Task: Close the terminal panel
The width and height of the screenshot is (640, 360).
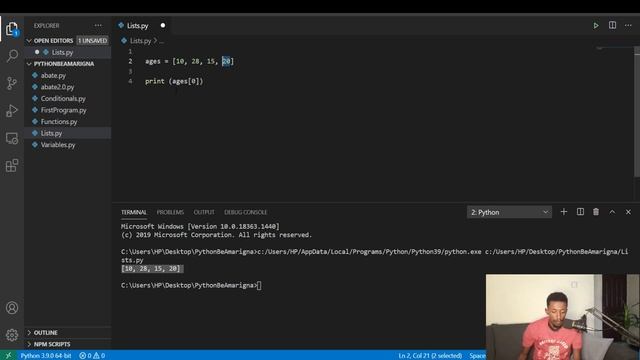Action: pos(628,212)
